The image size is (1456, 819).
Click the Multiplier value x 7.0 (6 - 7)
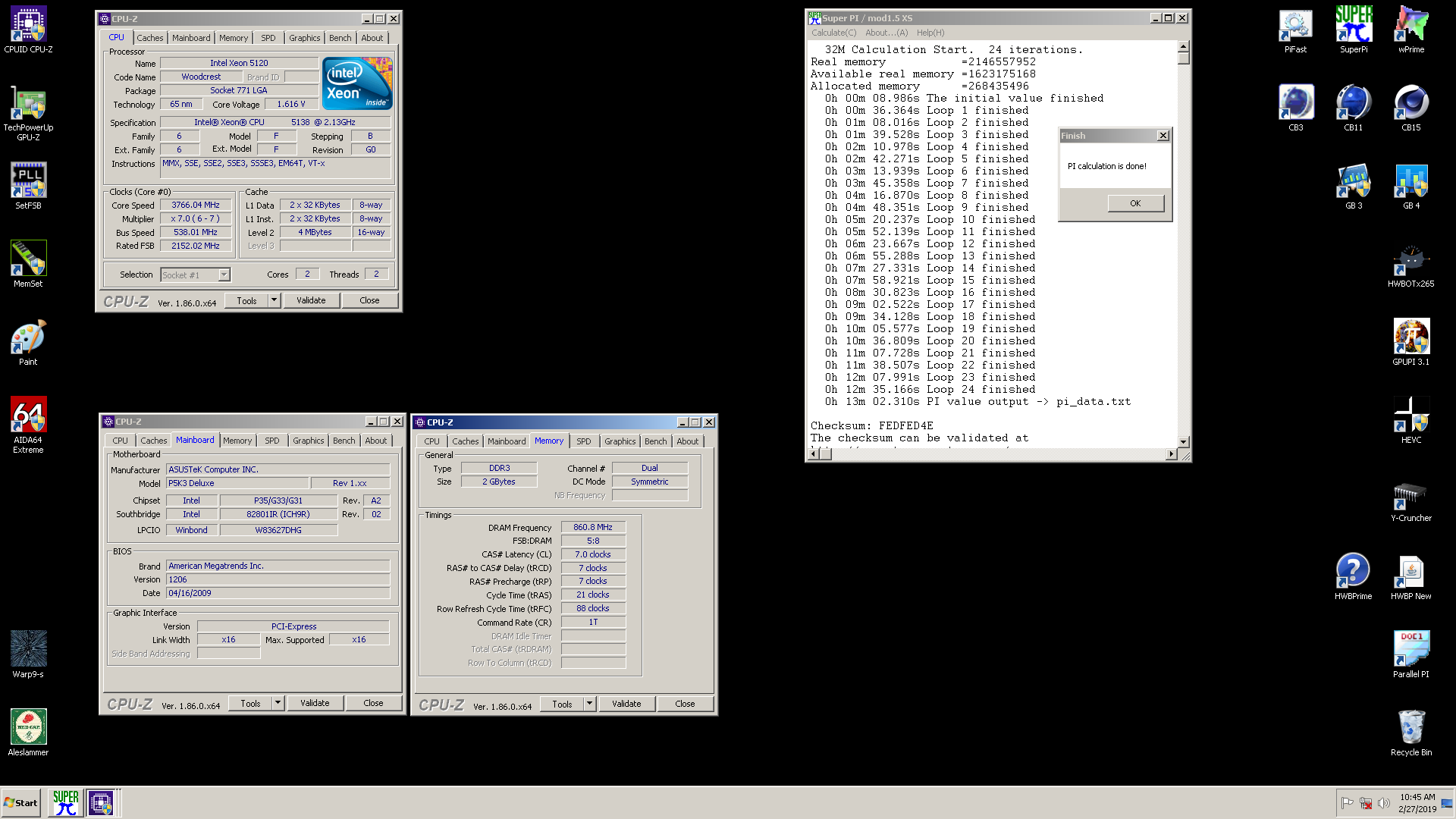pyautogui.click(x=195, y=218)
